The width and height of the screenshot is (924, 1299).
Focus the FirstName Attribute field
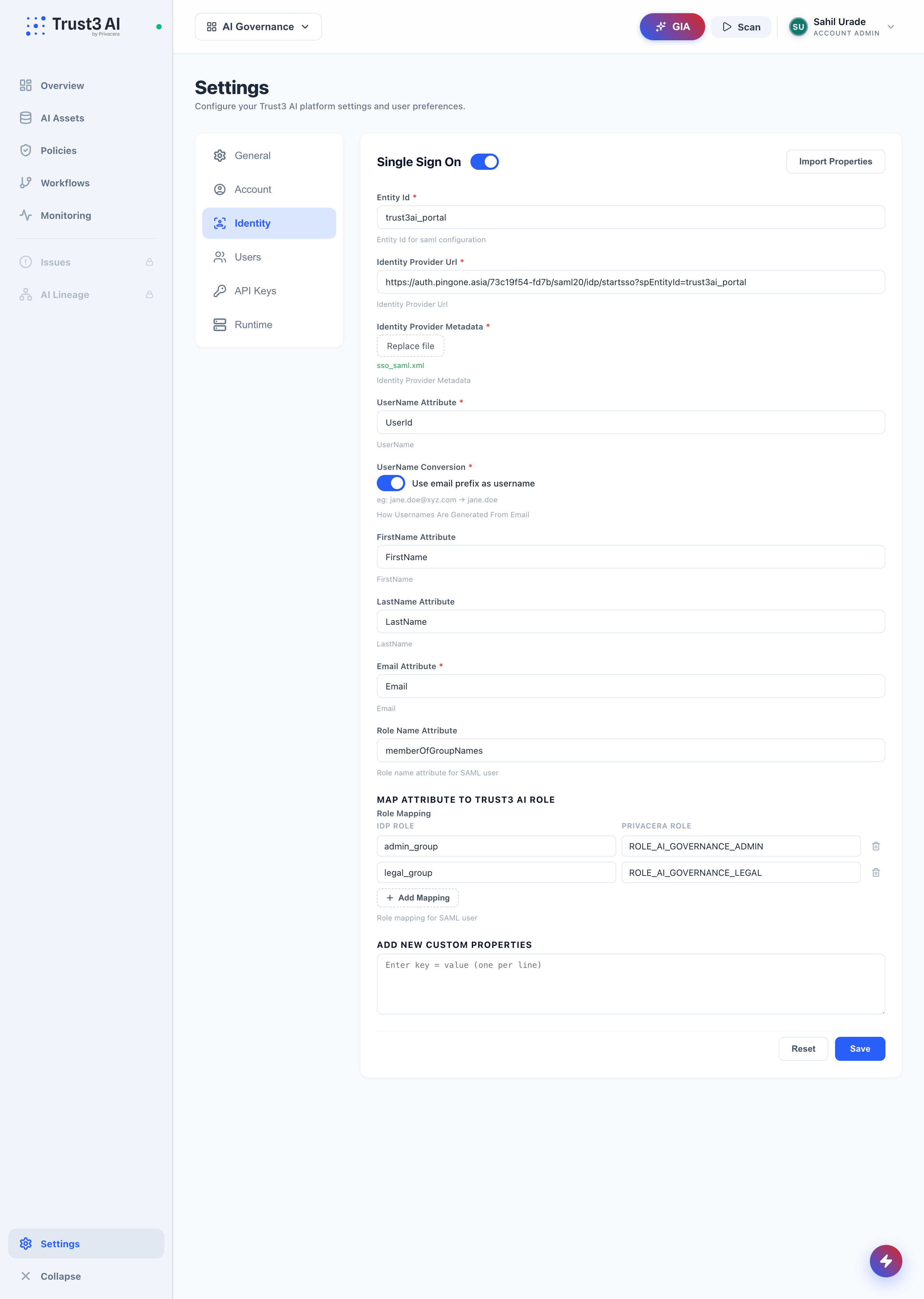point(630,557)
